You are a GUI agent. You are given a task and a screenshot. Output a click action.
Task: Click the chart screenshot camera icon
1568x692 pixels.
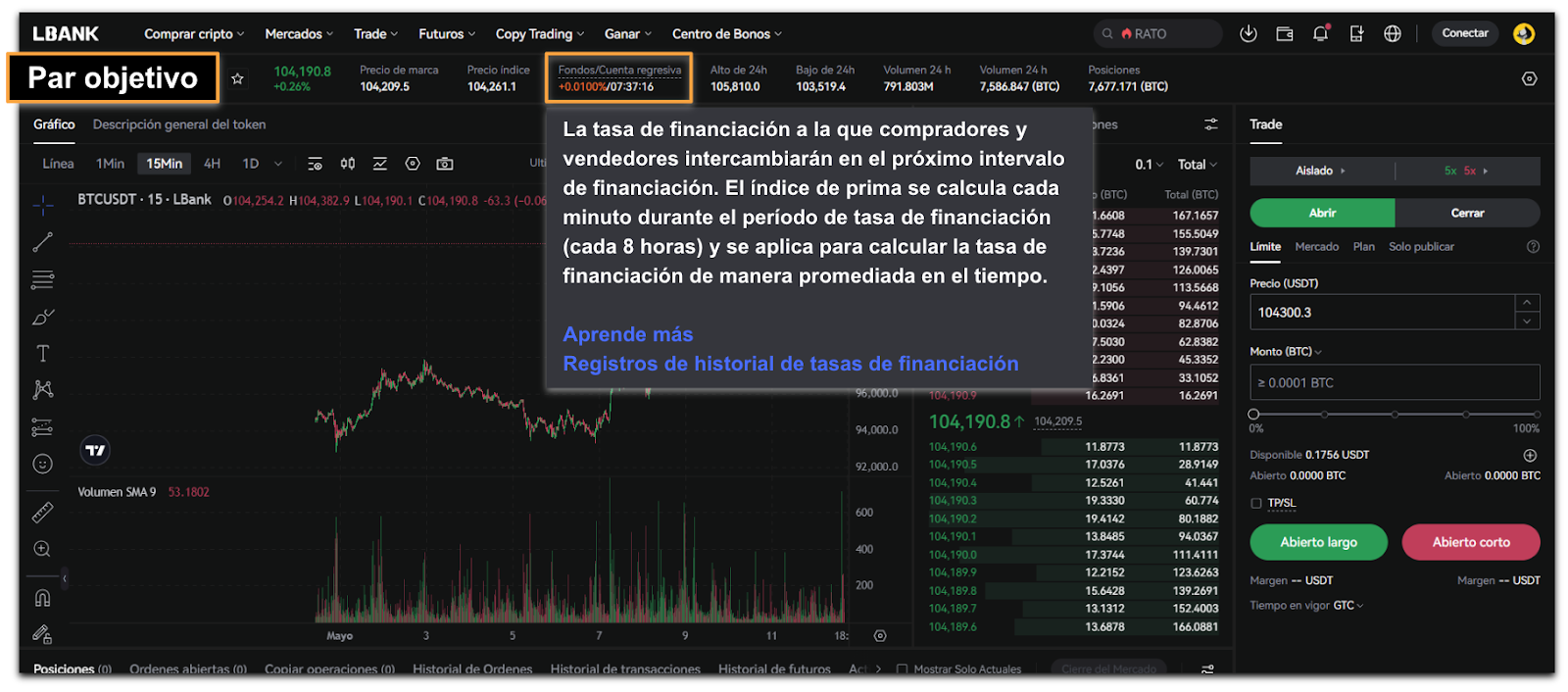(445, 164)
